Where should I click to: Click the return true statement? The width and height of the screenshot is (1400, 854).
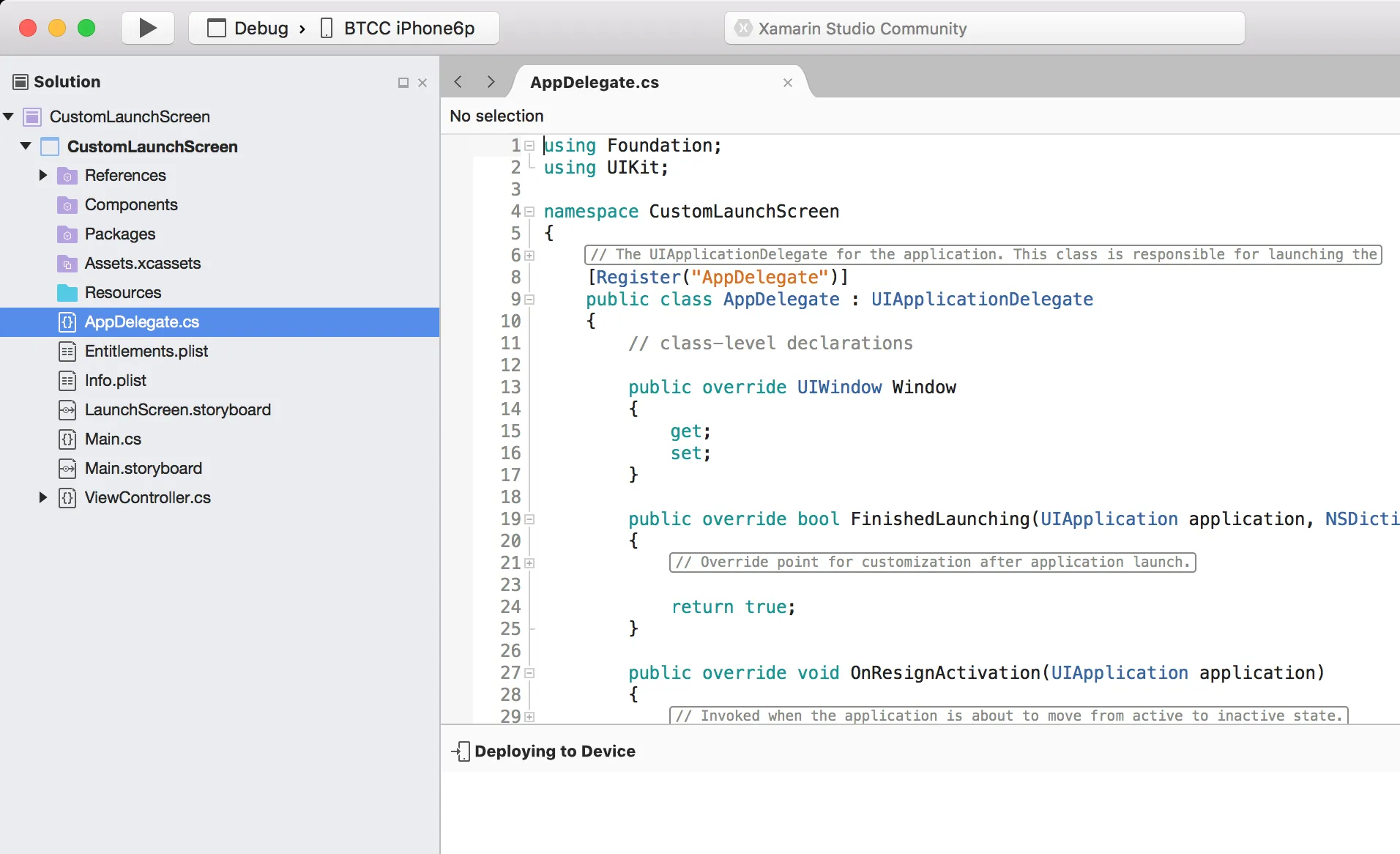733,607
